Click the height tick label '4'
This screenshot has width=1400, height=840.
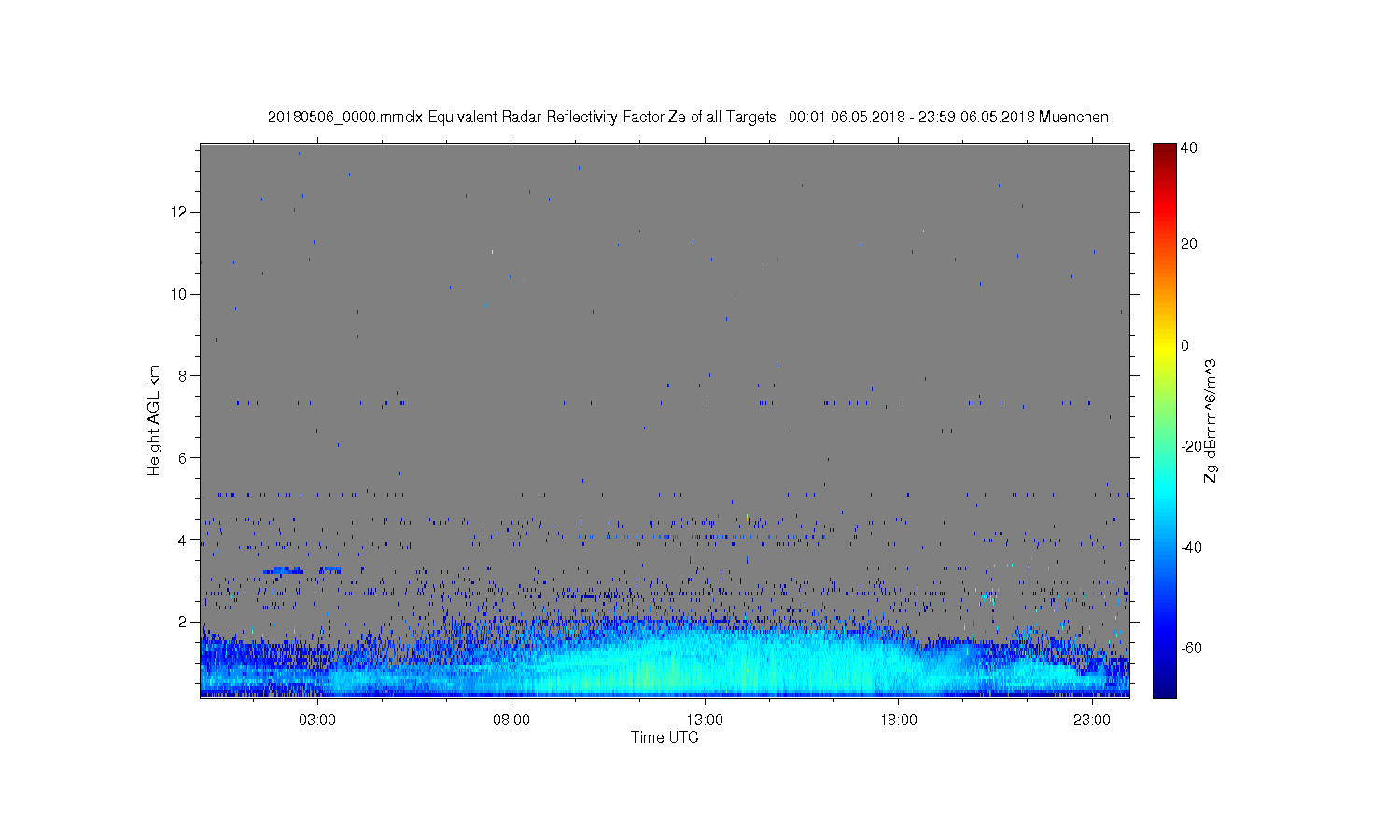(184, 539)
